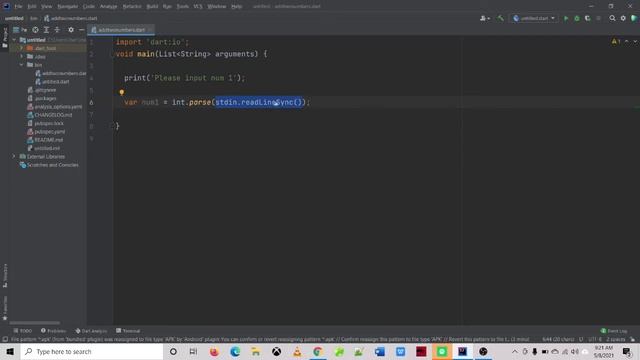Screen dimensions: 640x360
Task: Click the locate file target icon in Project panel
Action: click(x=36, y=30)
